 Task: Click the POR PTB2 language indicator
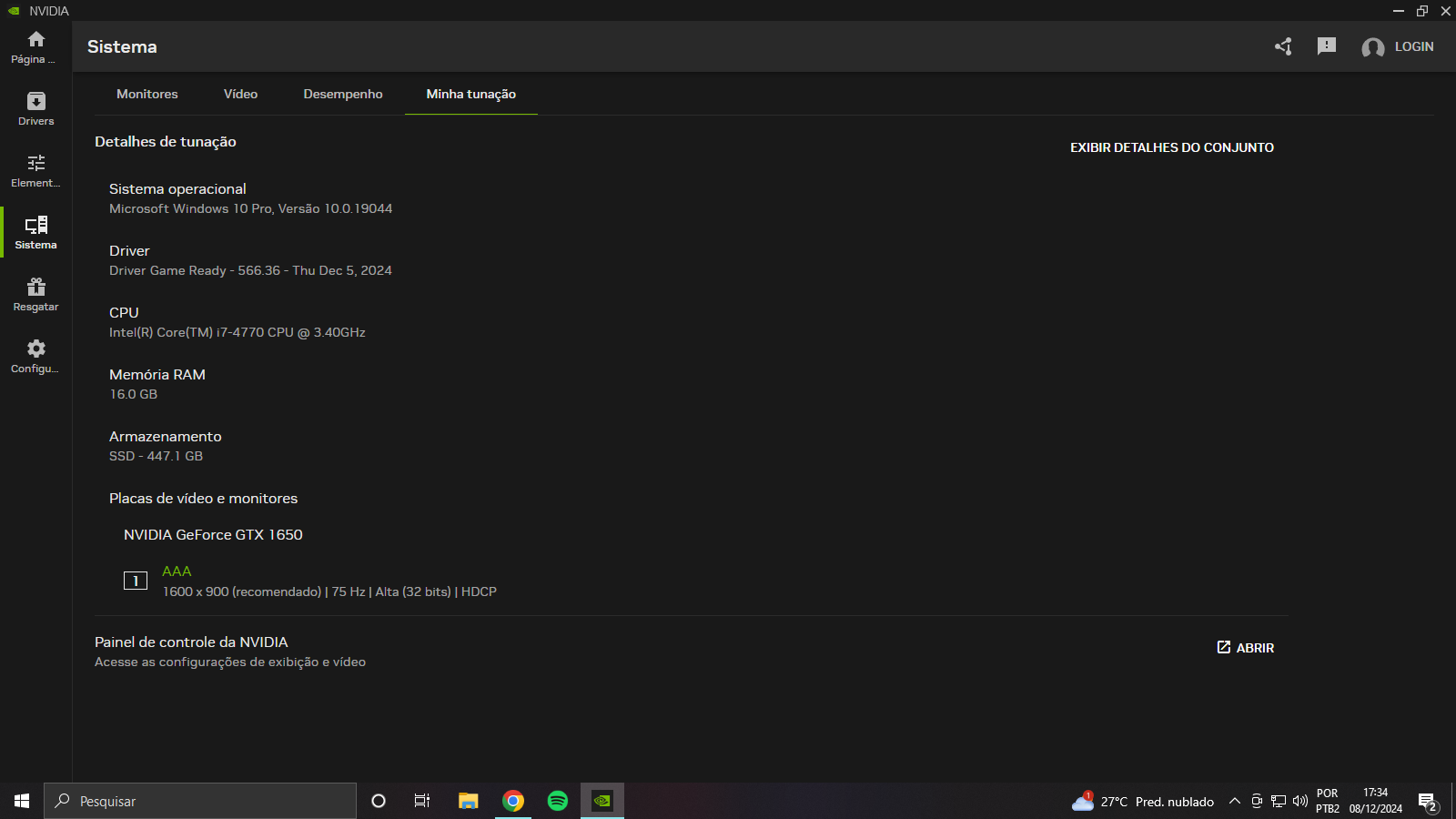coord(1328,801)
